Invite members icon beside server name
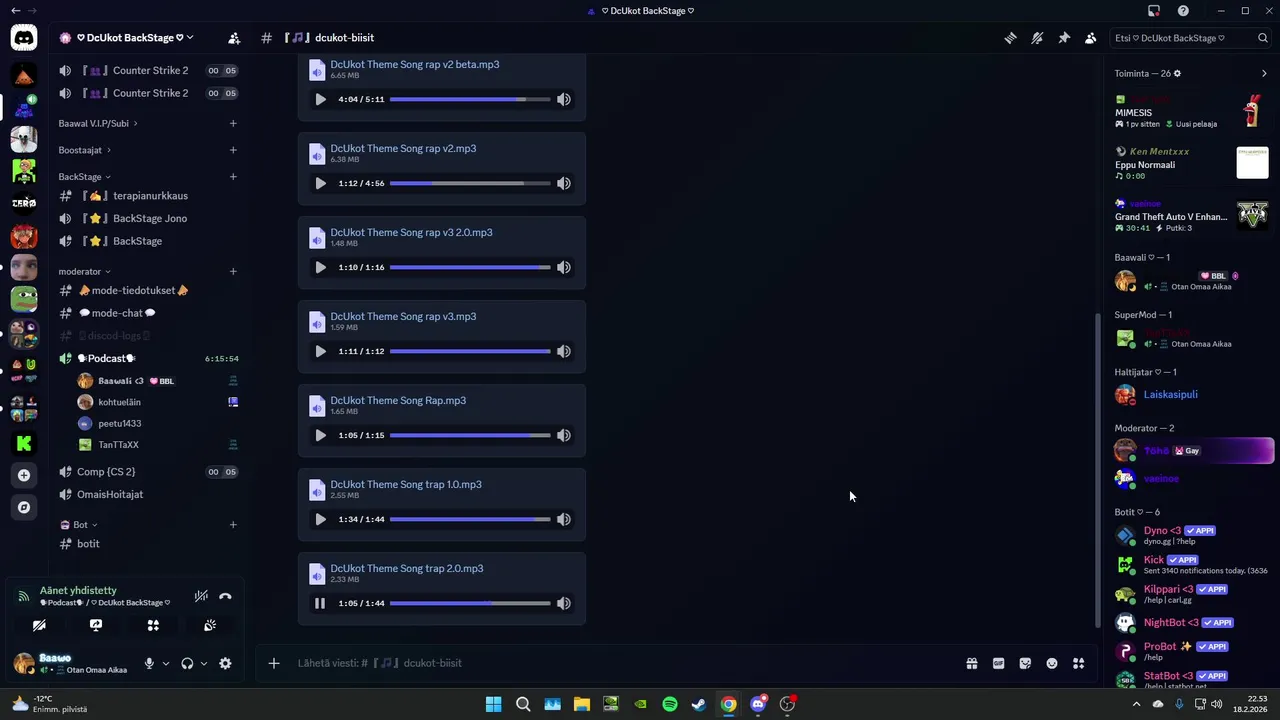Image resolution: width=1280 pixels, height=720 pixels. point(234,38)
